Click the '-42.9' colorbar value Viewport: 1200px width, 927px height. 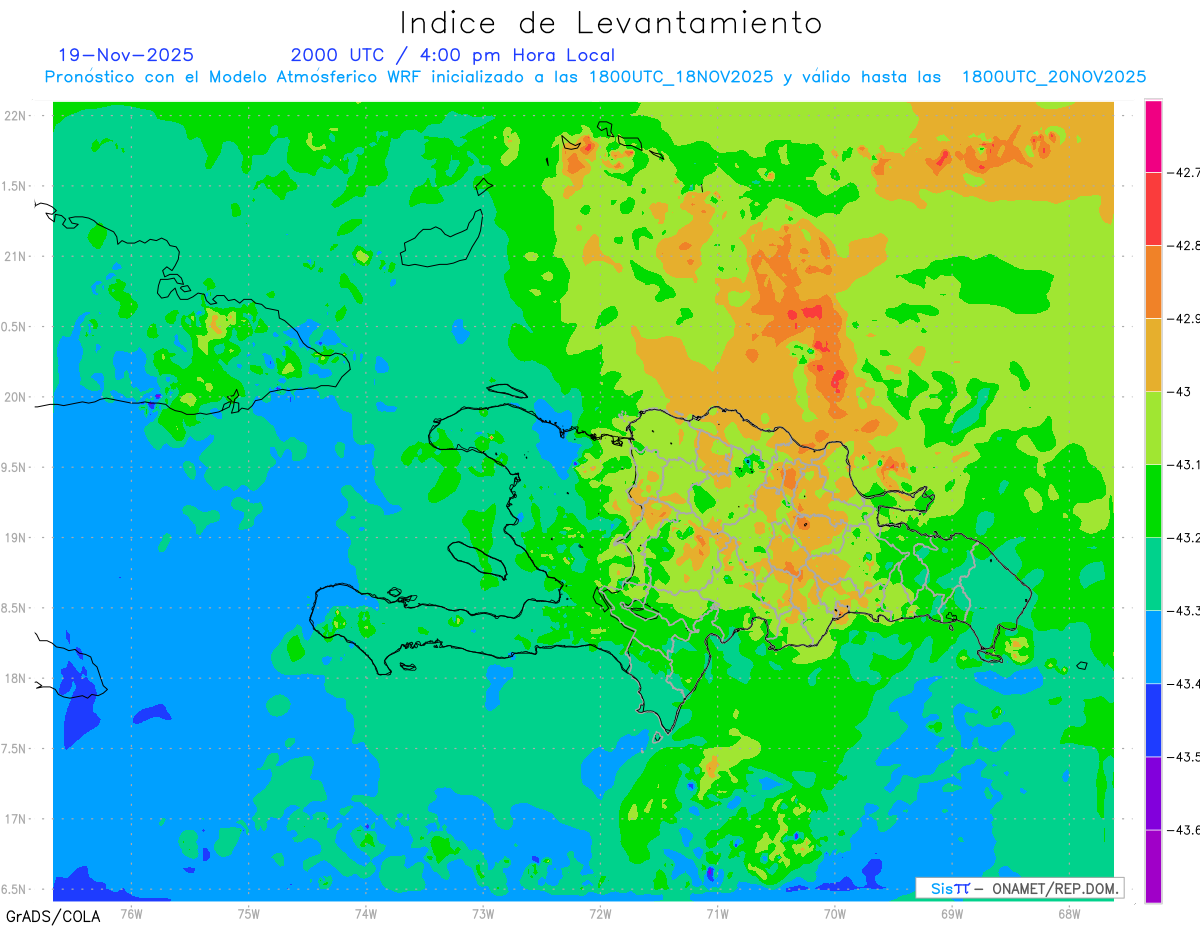click(1186, 318)
